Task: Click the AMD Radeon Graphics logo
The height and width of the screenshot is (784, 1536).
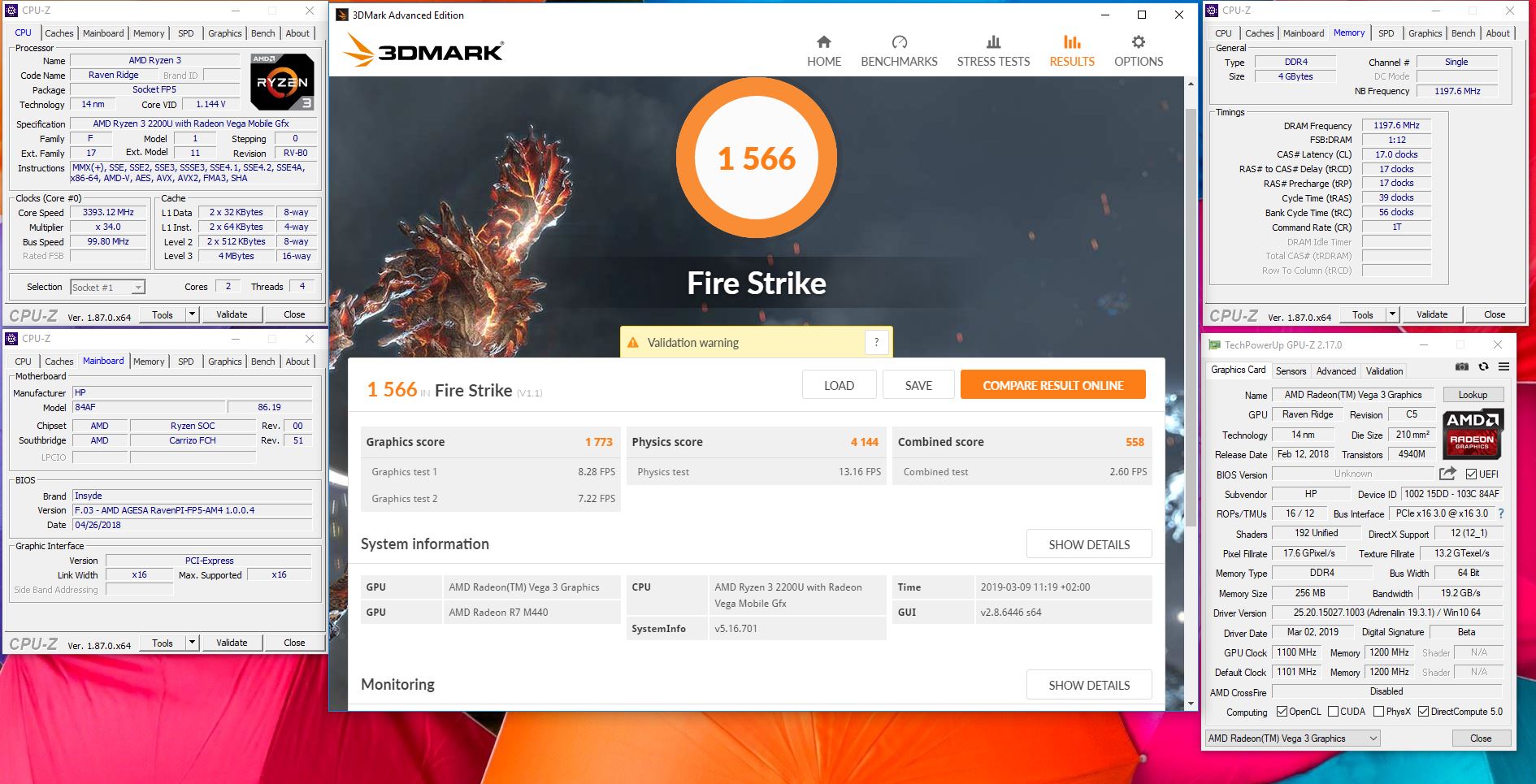Action: click(1473, 433)
